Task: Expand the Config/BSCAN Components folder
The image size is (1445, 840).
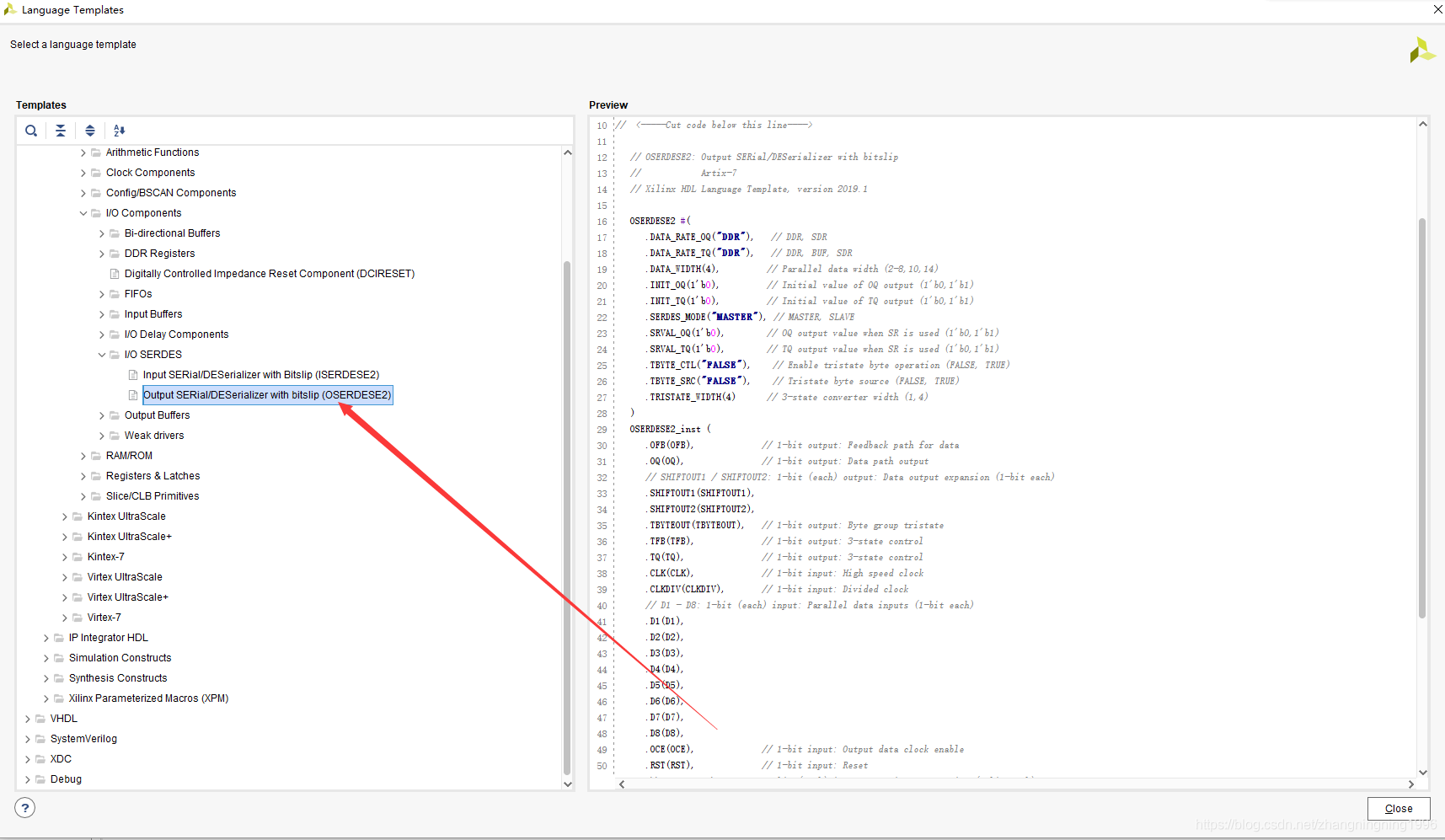Action: (83, 193)
